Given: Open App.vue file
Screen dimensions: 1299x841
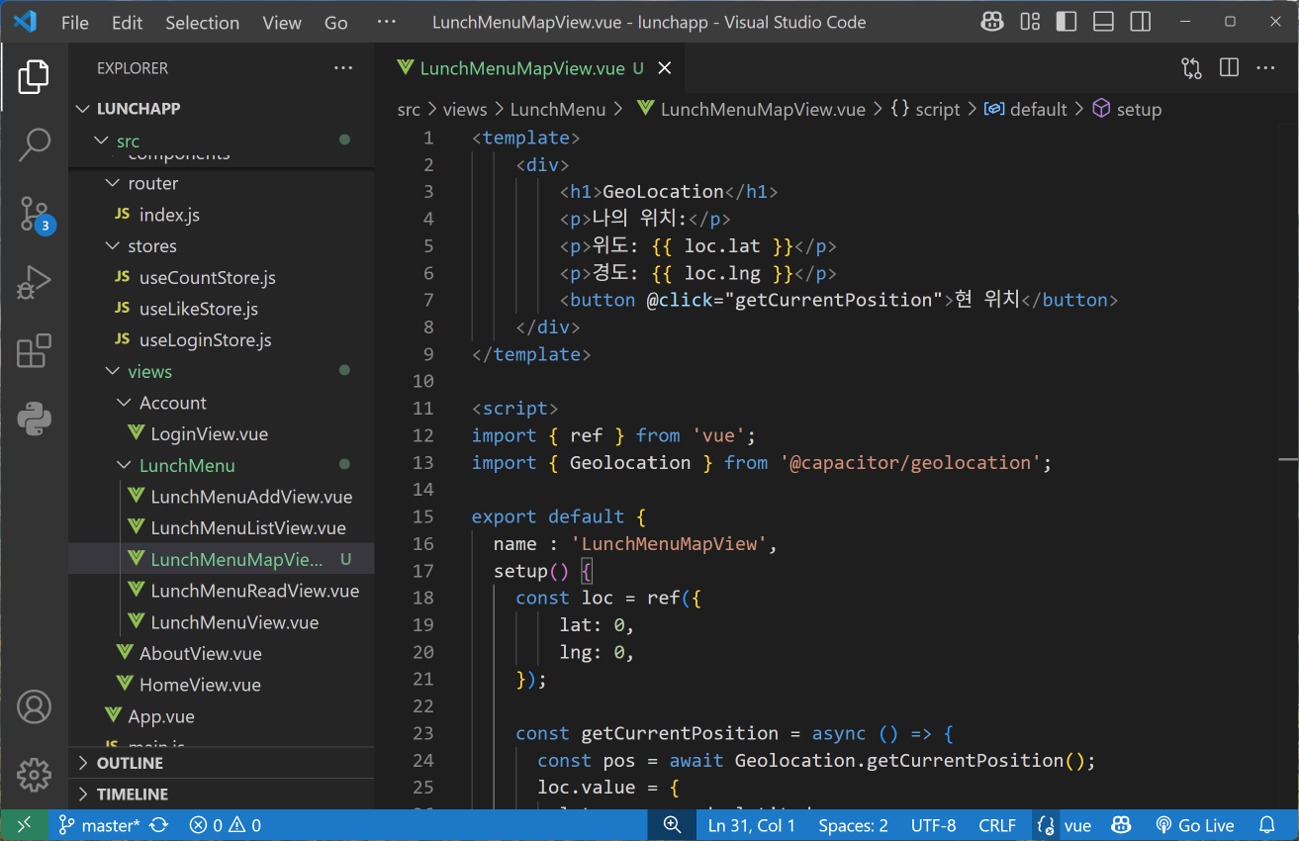Looking at the screenshot, I should 220,716.
